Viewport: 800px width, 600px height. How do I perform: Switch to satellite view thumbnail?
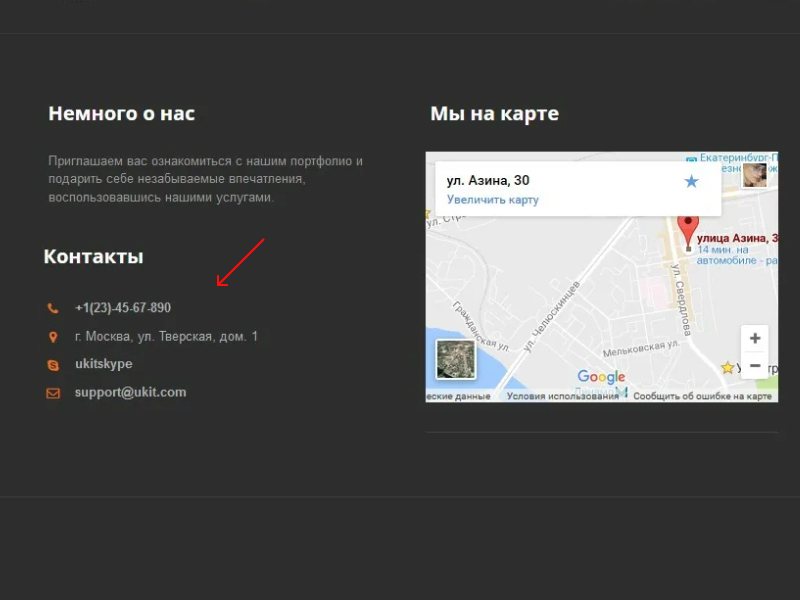point(456,360)
